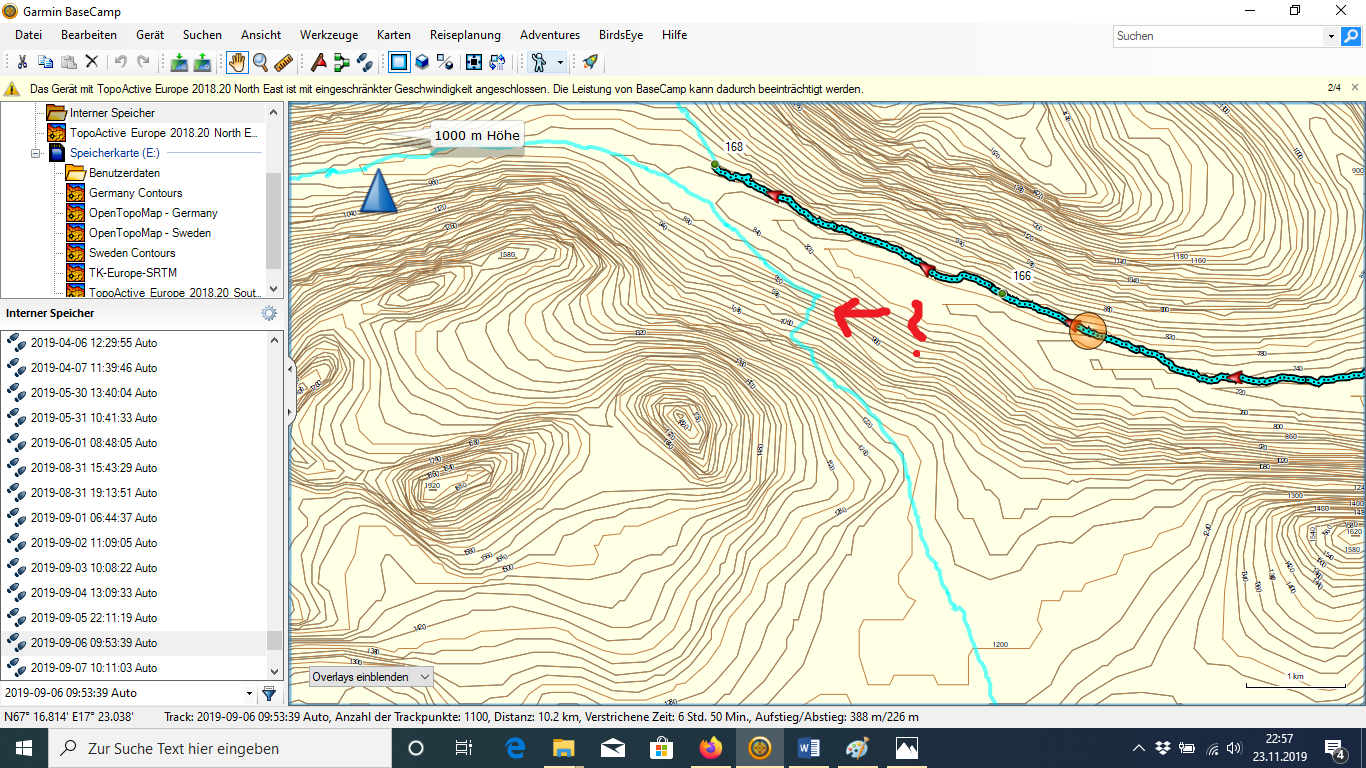This screenshot has width=1366, height=768.
Task: Toggle split 2D/3D map view icon
Action: (x=445, y=62)
